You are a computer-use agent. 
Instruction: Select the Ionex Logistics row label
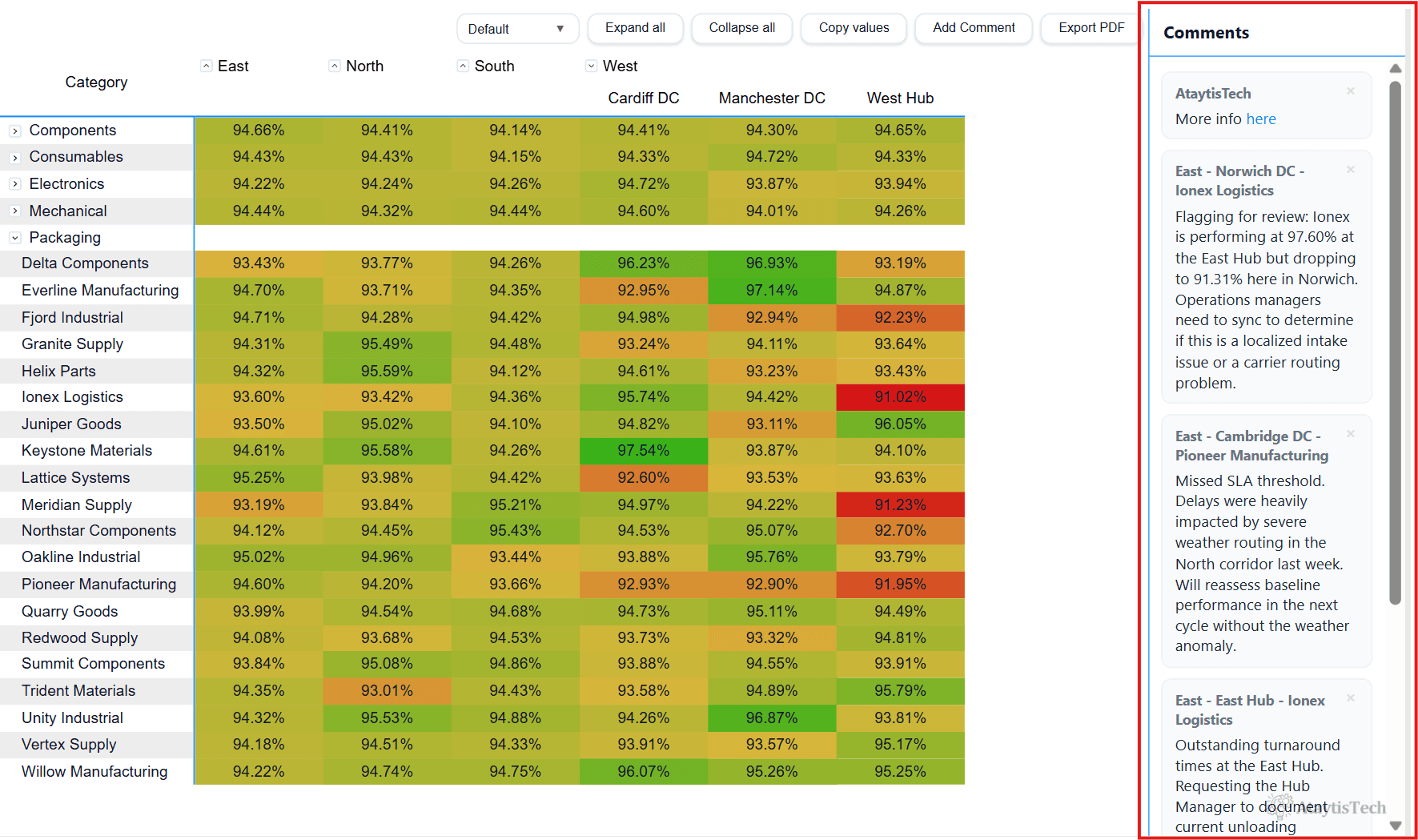click(72, 397)
